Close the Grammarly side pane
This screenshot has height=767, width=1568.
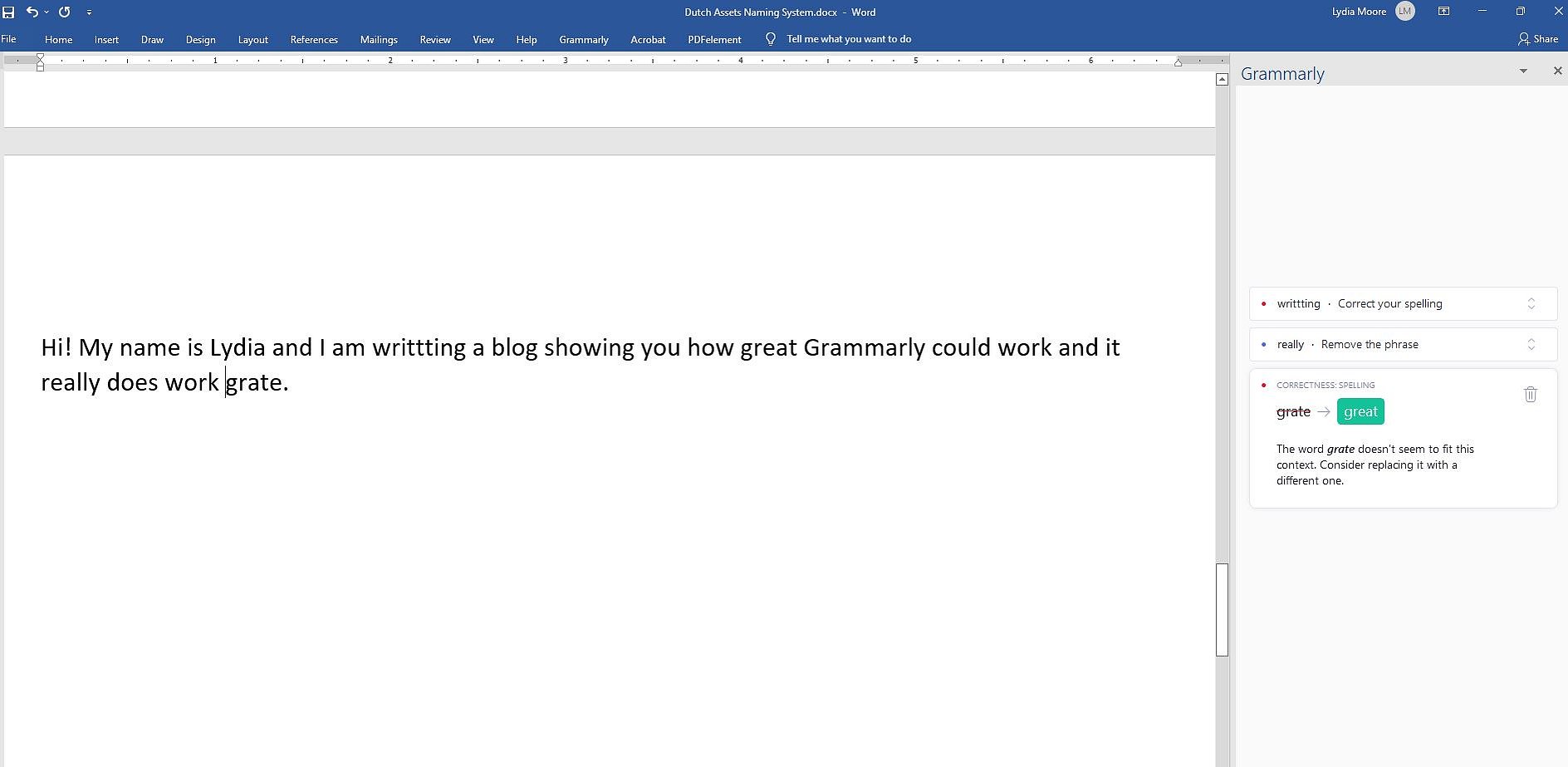1557,71
